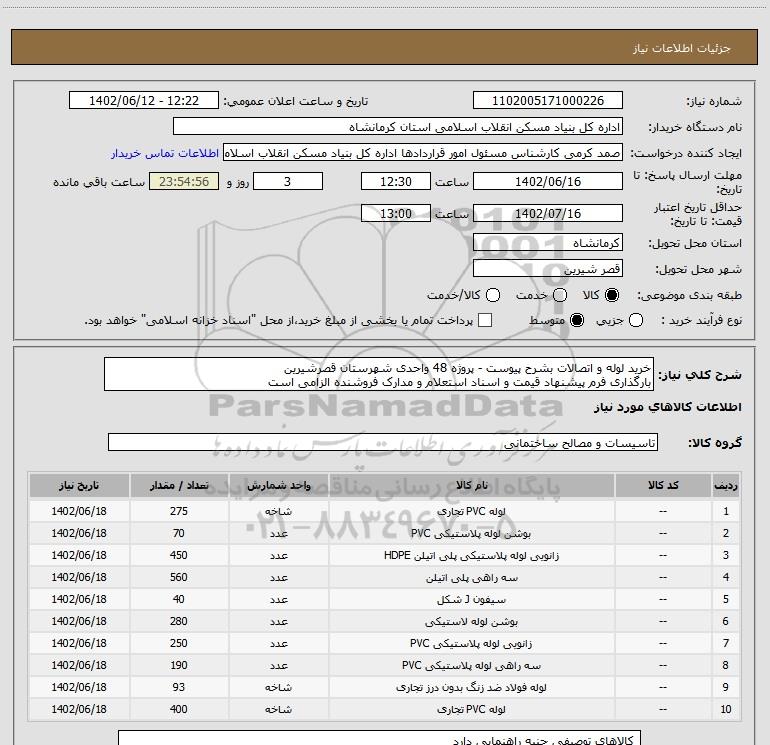Click quantity 275 in row 1
This screenshot has height=745, width=770.
(x=179, y=511)
